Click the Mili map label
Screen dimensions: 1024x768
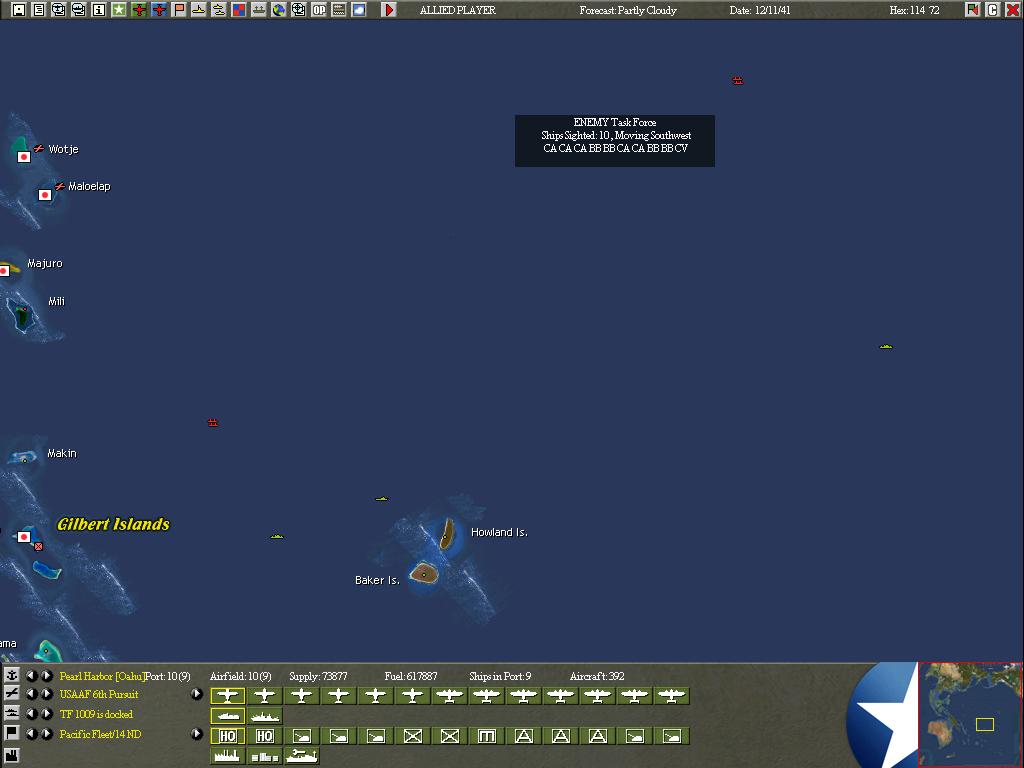[56, 301]
